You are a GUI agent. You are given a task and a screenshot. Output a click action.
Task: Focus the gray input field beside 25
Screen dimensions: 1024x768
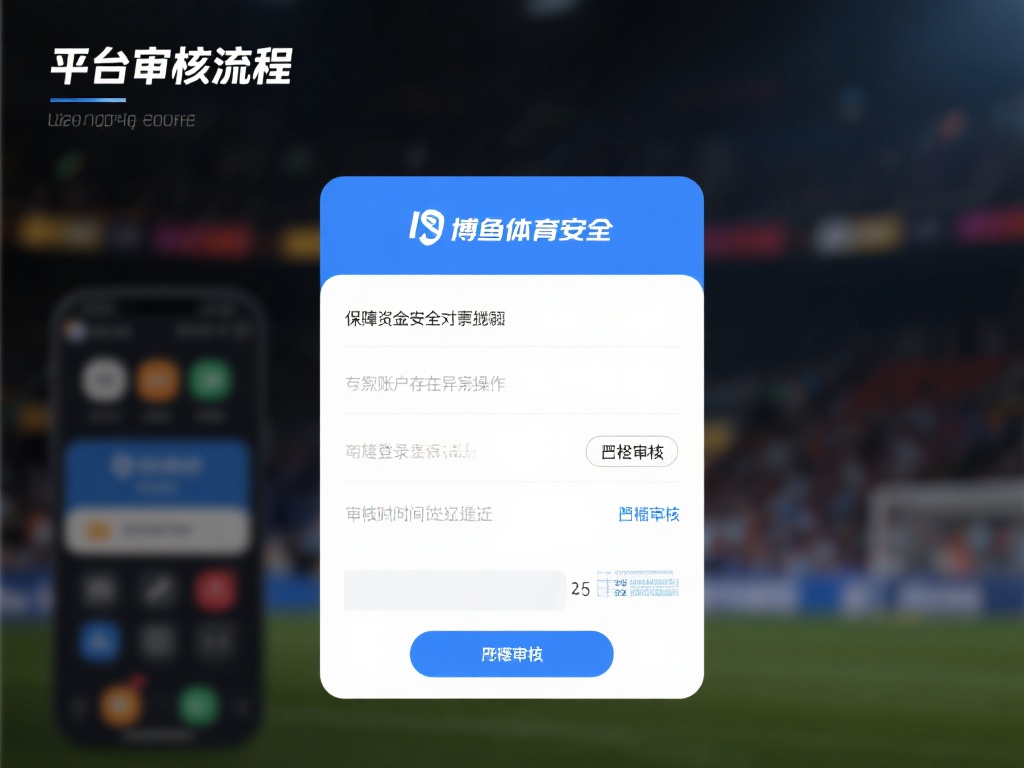[x=455, y=590]
